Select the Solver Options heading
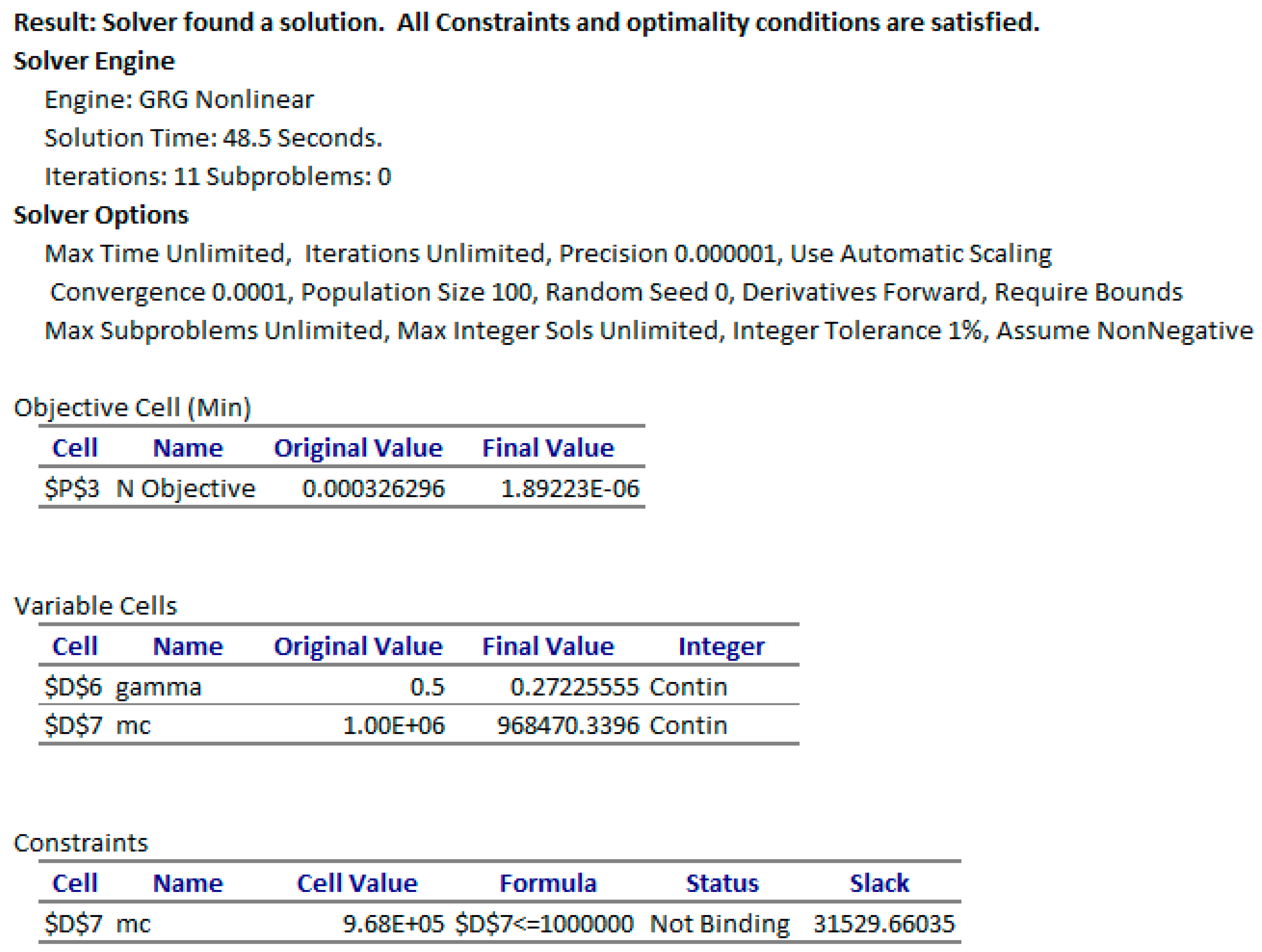This screenshot has width=1262, height=952. [101, 215]
